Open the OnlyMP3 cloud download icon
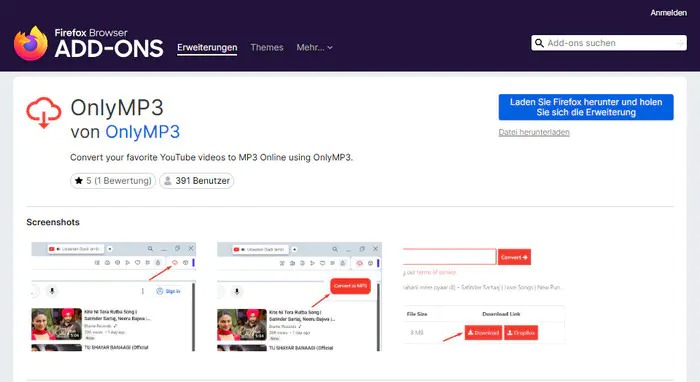700x382 pixels. pyautogui.click(x=44, y=112)
